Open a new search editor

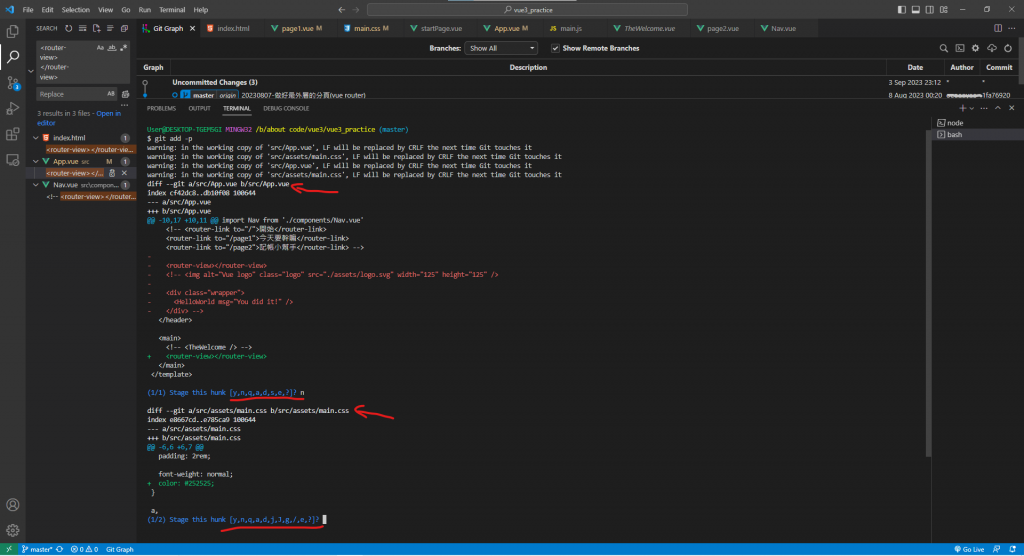[x=97, y=29]
